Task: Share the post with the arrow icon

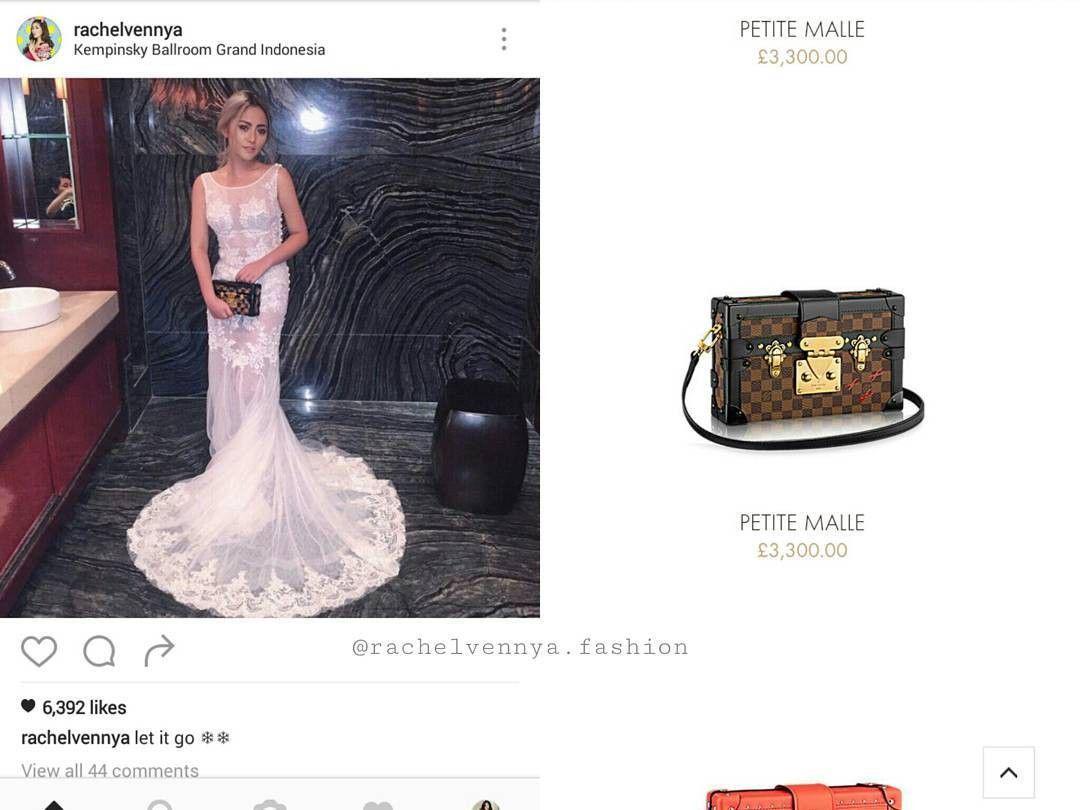Action: click(x=159, y=651)
